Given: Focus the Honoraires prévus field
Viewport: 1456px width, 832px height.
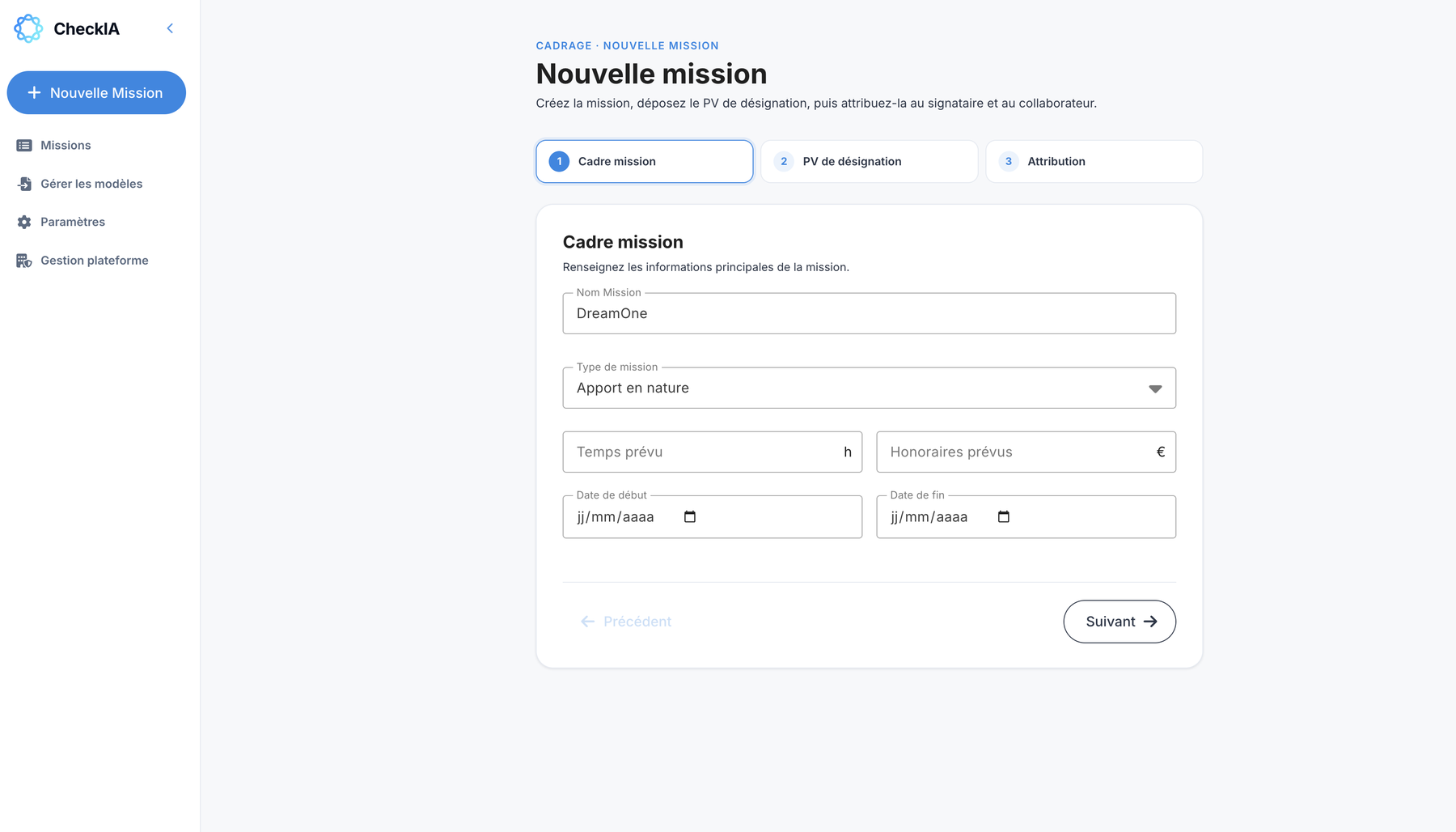Looking at the screenshot, I should click(1026, 452).
